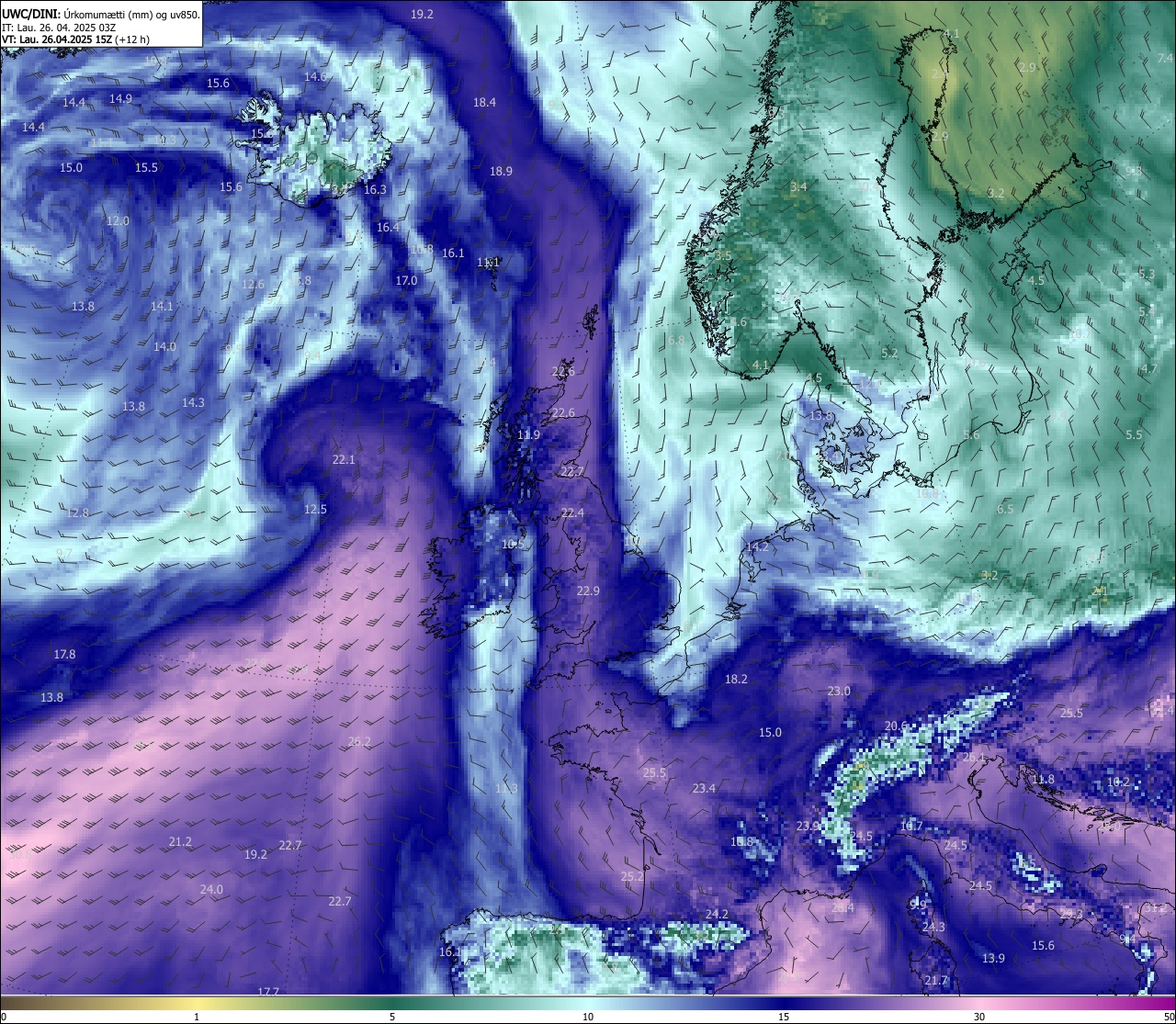The width and height of the screenshot is (1176, 1024).
Task: Click the 22.1 value west of Ireland
Action: [x=344, y=459]
